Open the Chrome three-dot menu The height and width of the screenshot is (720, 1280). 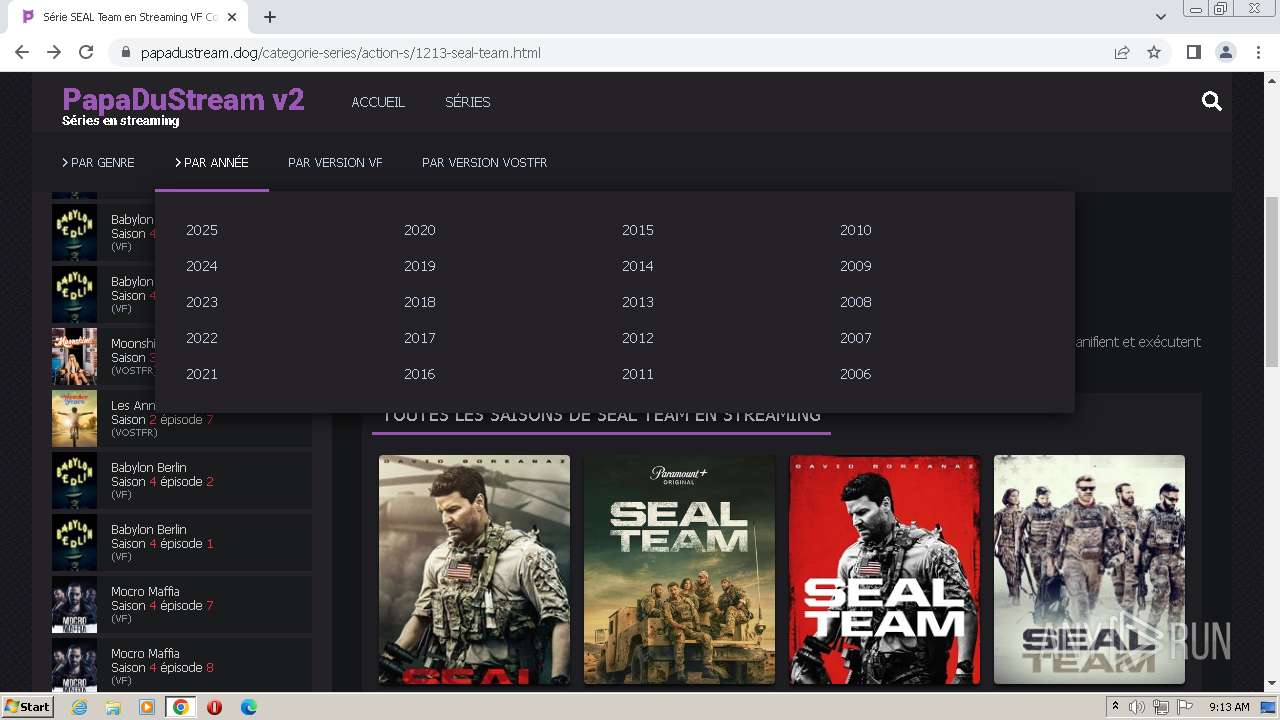1258,52
